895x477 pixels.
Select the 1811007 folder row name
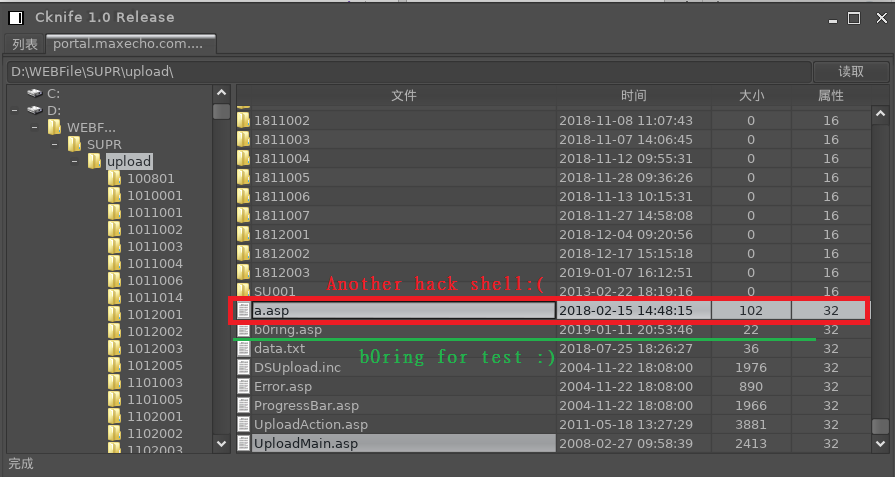pos(281,216)
